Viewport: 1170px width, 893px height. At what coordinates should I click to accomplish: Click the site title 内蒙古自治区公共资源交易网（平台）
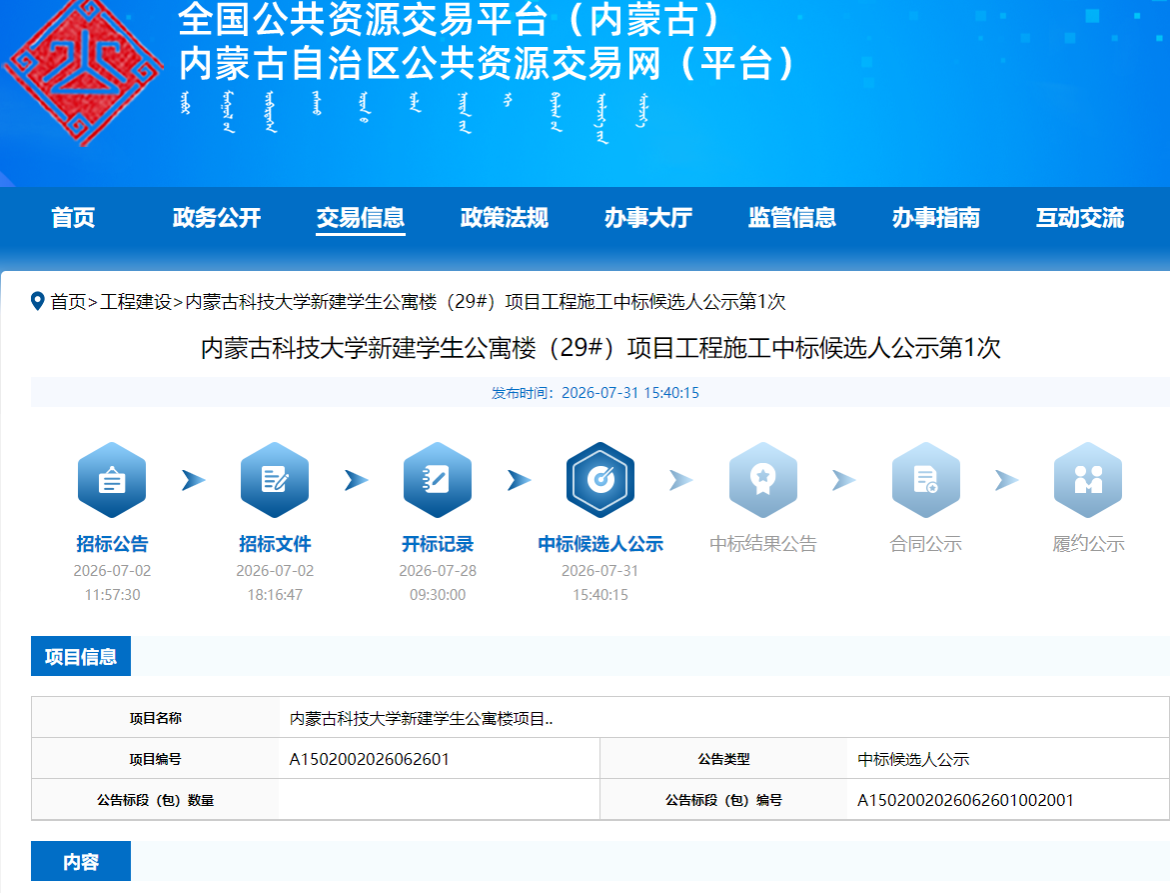pos(487,63)
